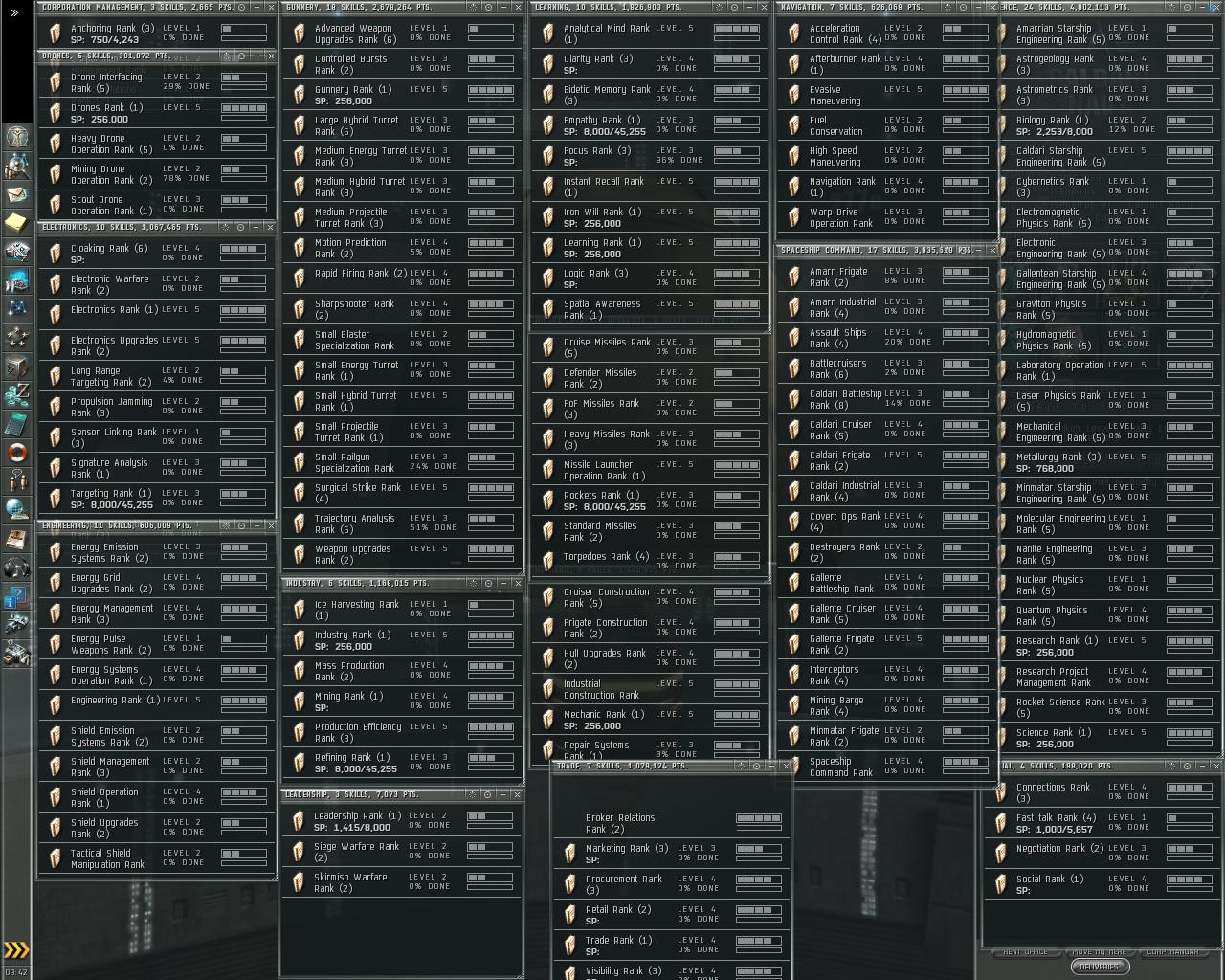Select the Navigation Rank (1) skill
Screen dimensions: 1225x980
coord(887,187)
